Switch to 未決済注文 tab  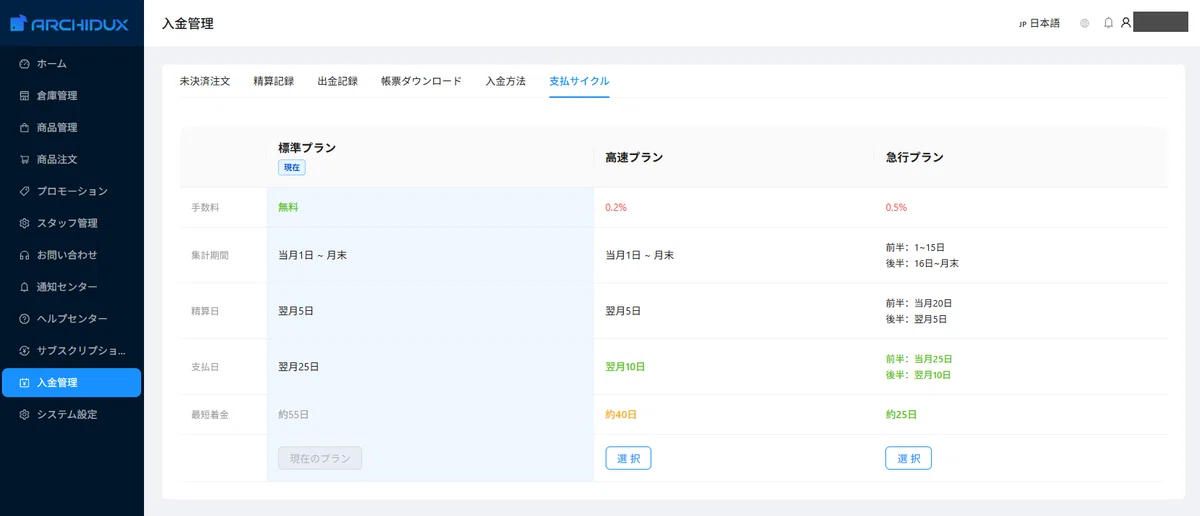point(205,81)
